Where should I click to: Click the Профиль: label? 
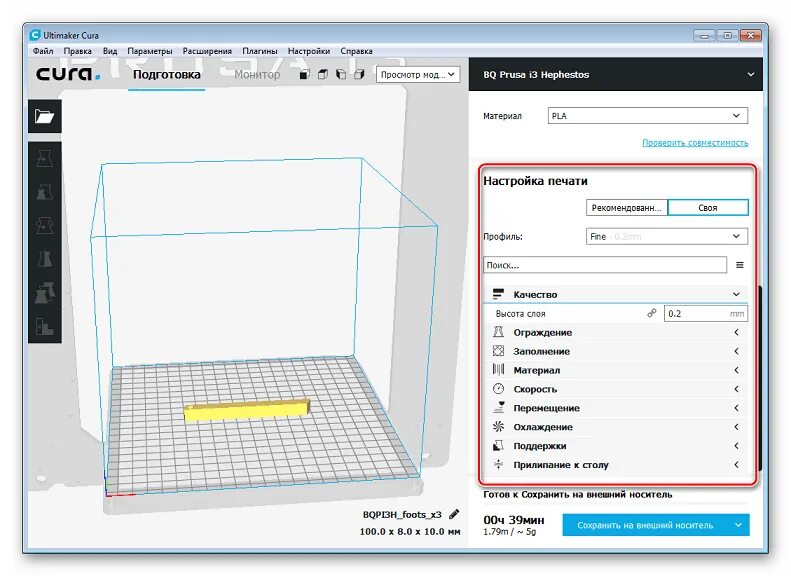click(503, 237)
